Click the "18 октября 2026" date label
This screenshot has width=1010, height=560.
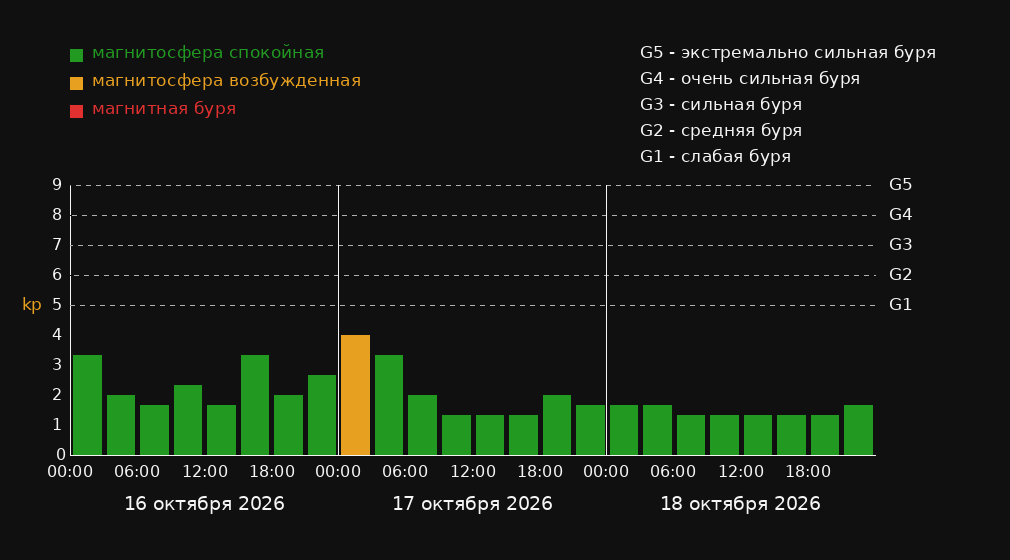pos(740,504)
